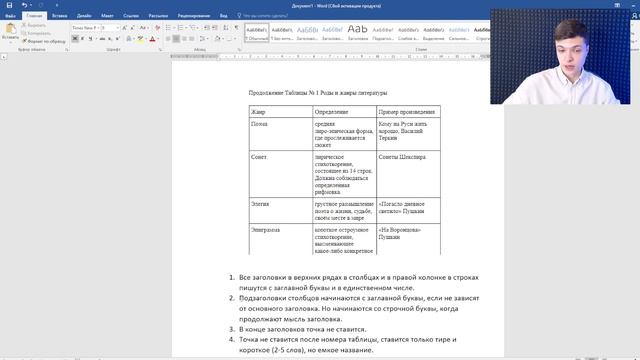Sort text alphabetically icon

[x=226, y=28]
